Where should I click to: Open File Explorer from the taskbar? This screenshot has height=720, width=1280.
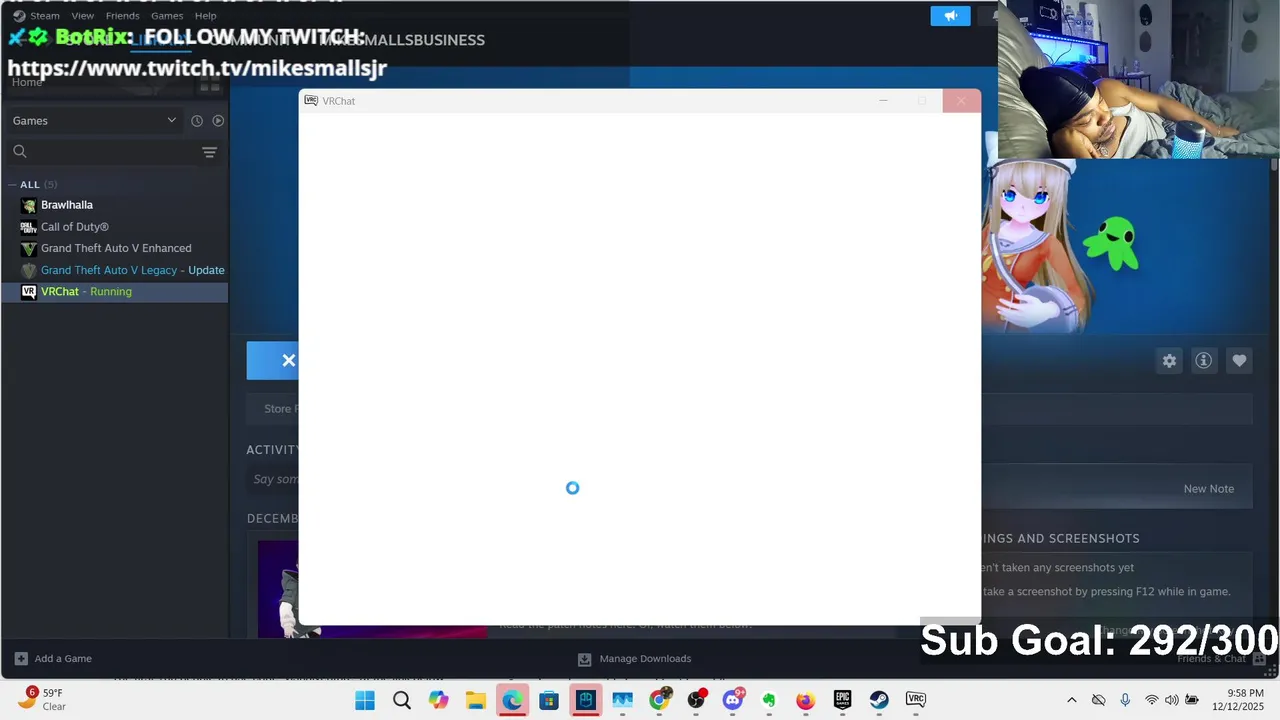(x=476, y=700)
